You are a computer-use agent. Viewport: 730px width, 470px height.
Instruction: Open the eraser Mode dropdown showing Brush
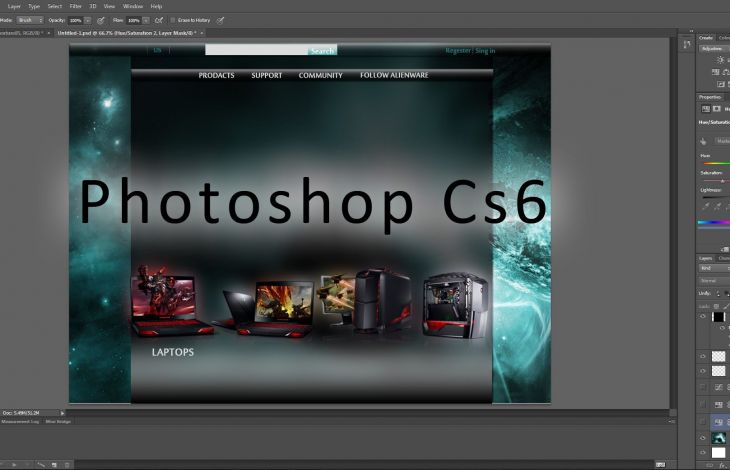coord(30,20)
